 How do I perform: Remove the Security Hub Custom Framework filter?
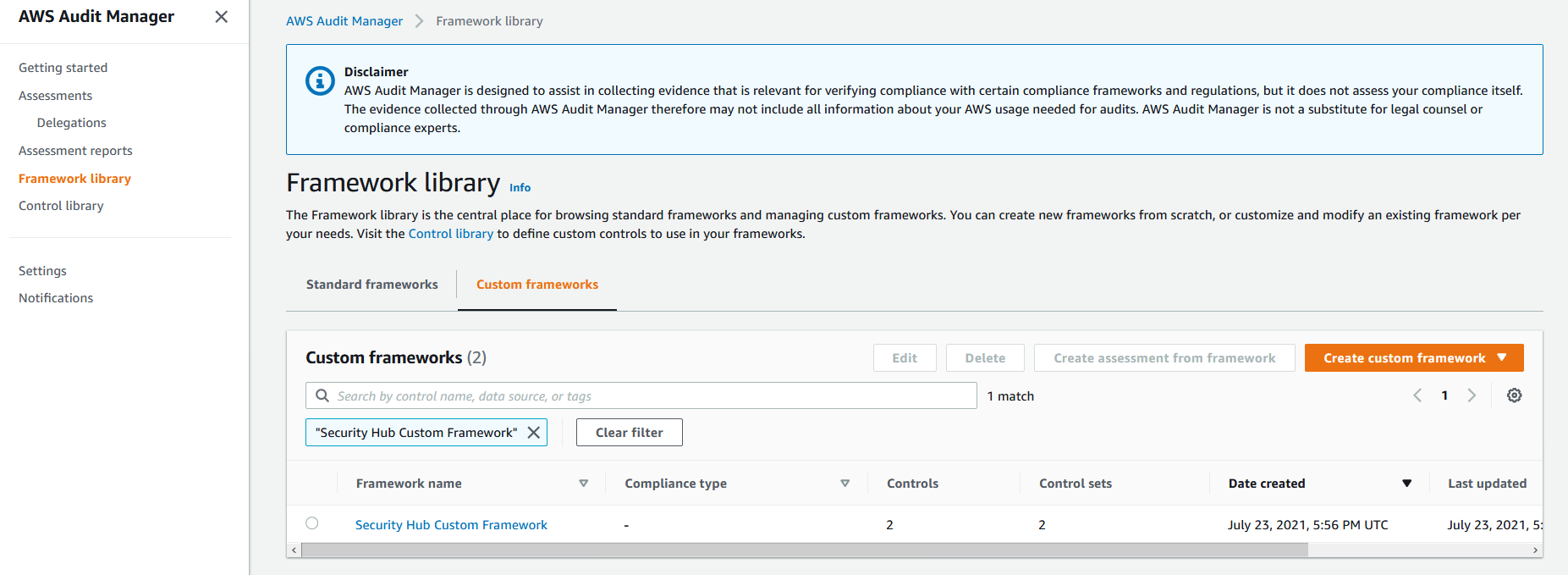click(534, 433)
